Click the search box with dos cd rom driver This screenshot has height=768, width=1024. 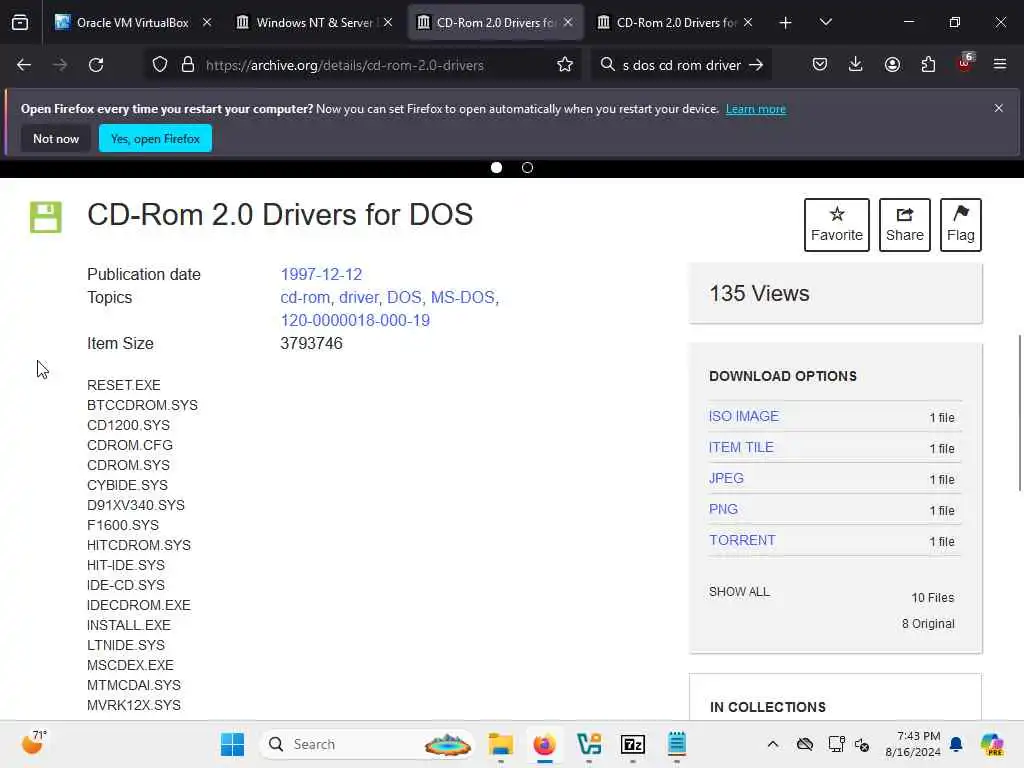pyautogui.click(x=681, y=65)
